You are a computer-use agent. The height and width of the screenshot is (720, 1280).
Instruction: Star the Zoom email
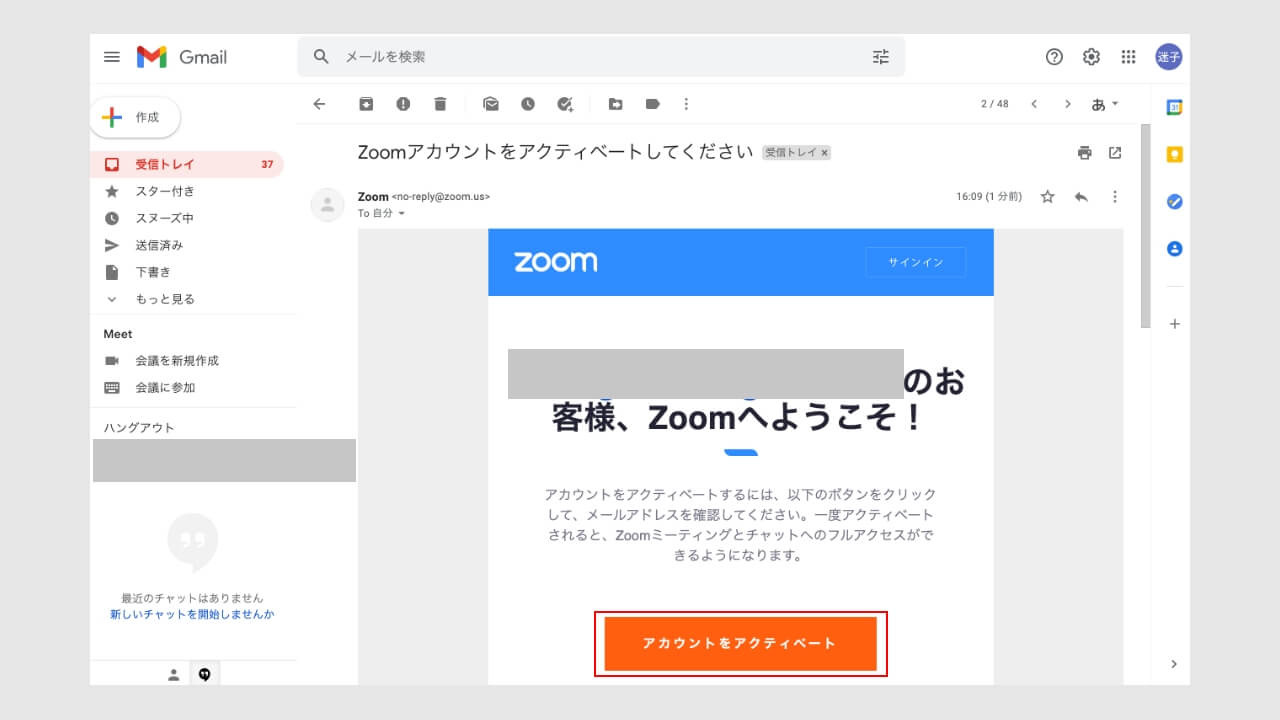(1048, 197)
